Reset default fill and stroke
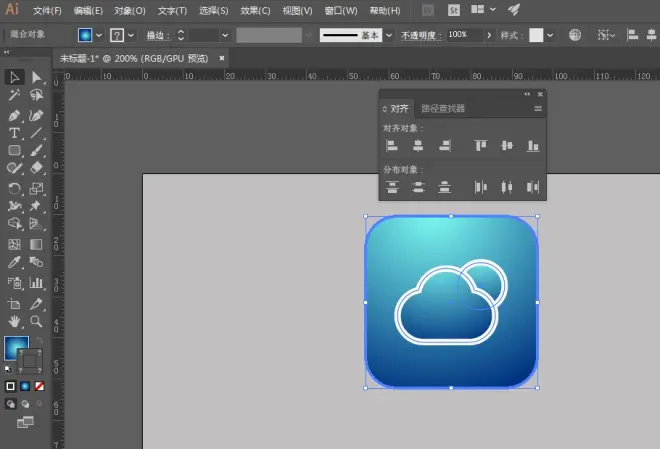660x449 pixels. (8, 369)
